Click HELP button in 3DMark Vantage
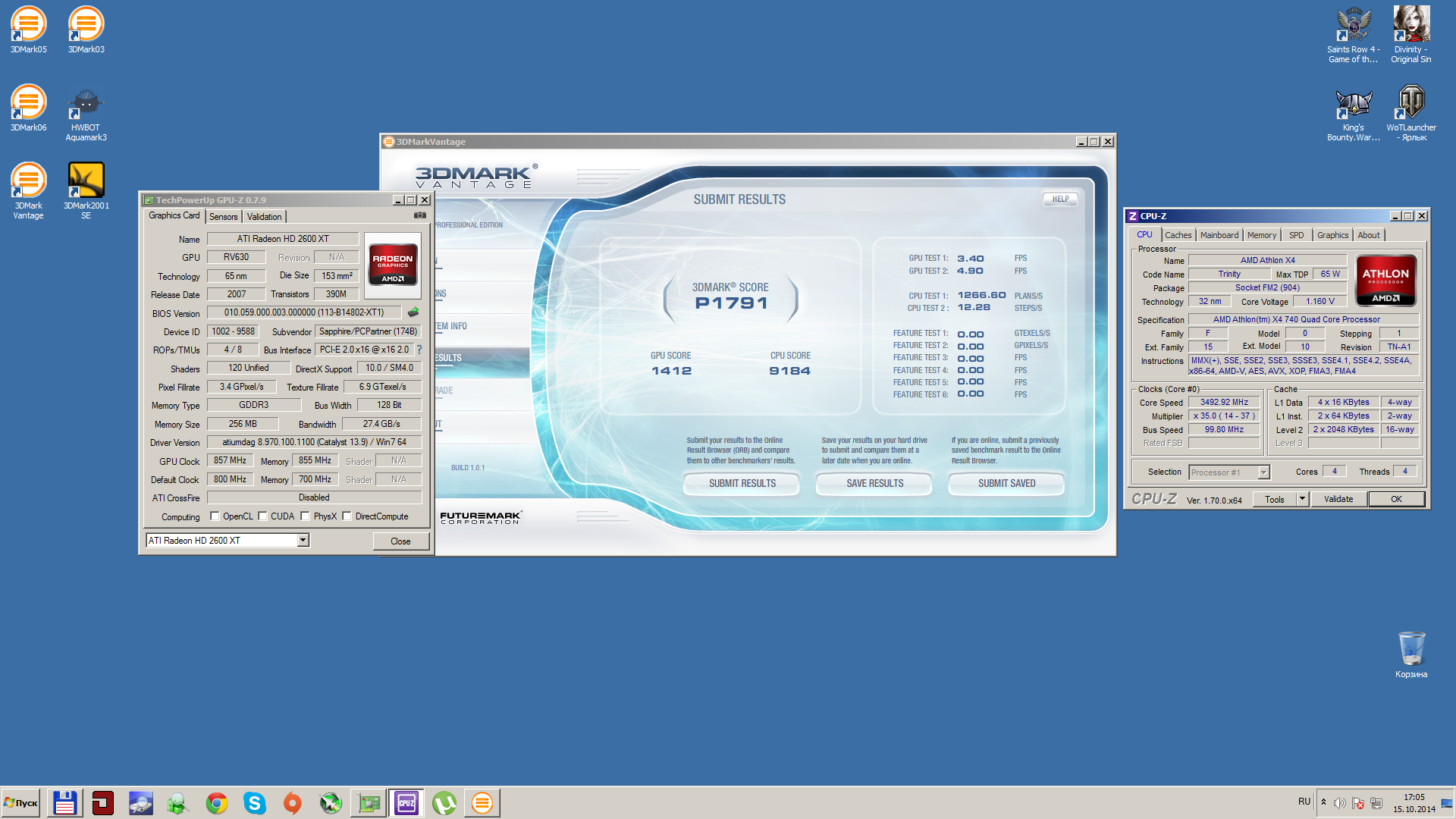Screen dimensions: 1456x819 pos(1060,199)
